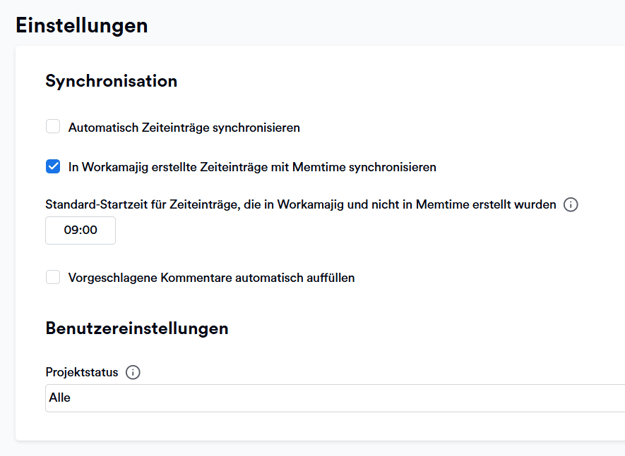625x456 pixels.
Task: Click the 'Automatisch Zeiteinträge synchronisieren' label text
Action: pyautogui.click(x=184, y=127)
